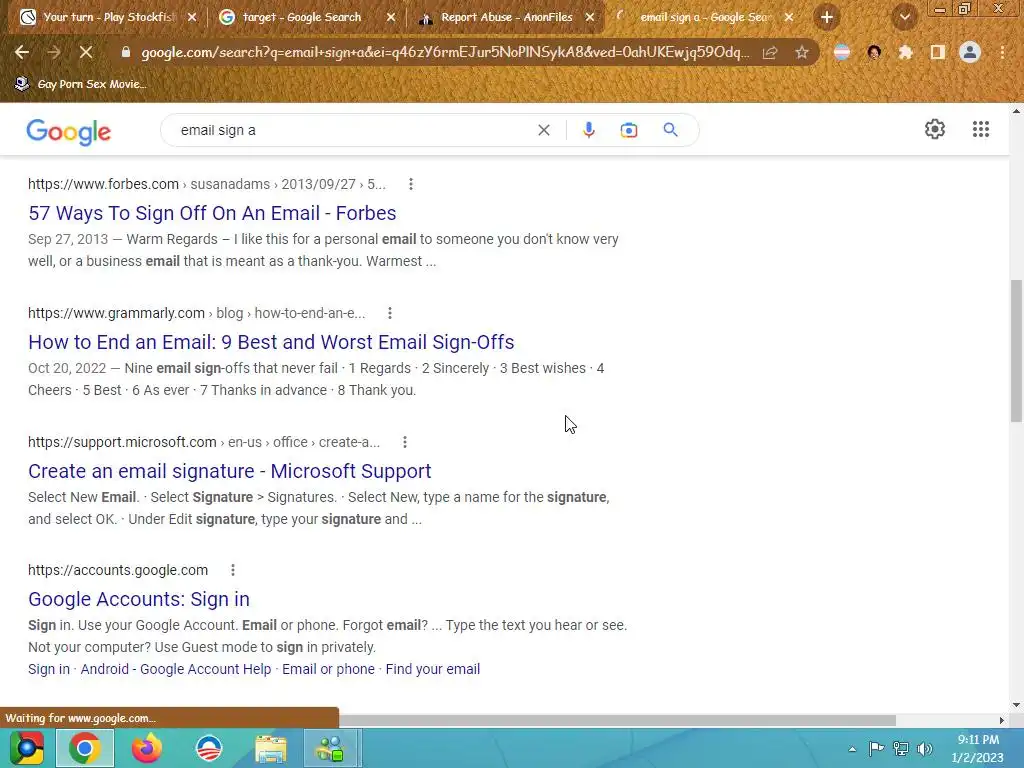Bookmark this page with the star icon

[802, 52]
